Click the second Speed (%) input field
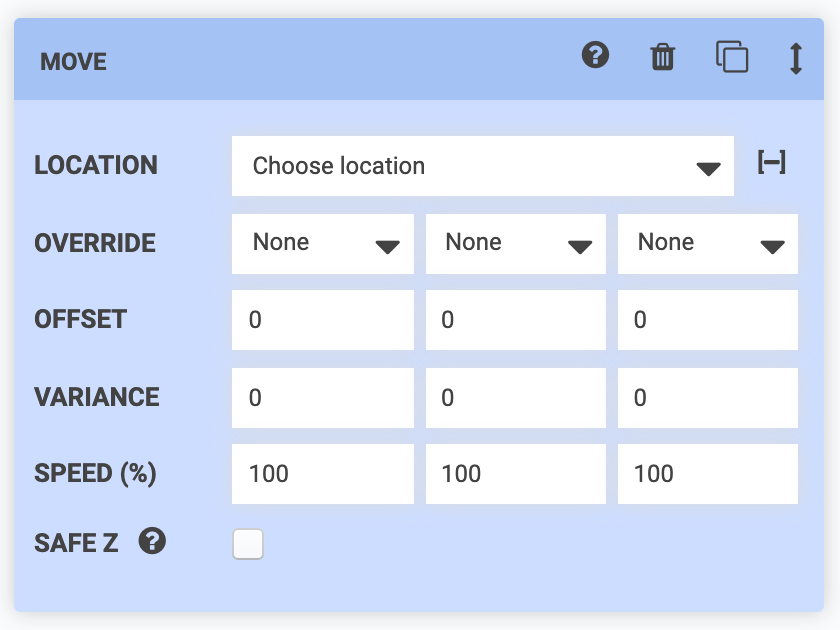Screen dimensions: 840x630 tap(516, 474)
